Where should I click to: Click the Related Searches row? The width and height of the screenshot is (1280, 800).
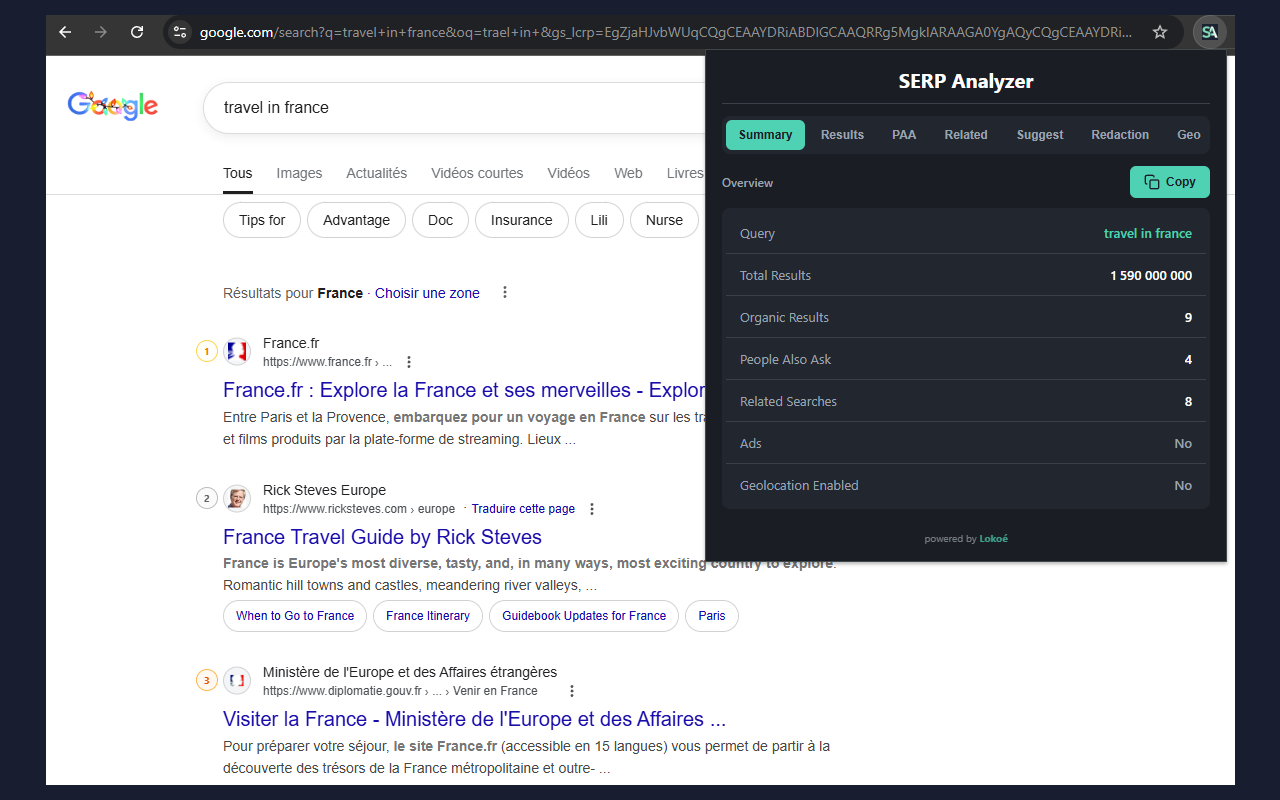tap(966, 401)
